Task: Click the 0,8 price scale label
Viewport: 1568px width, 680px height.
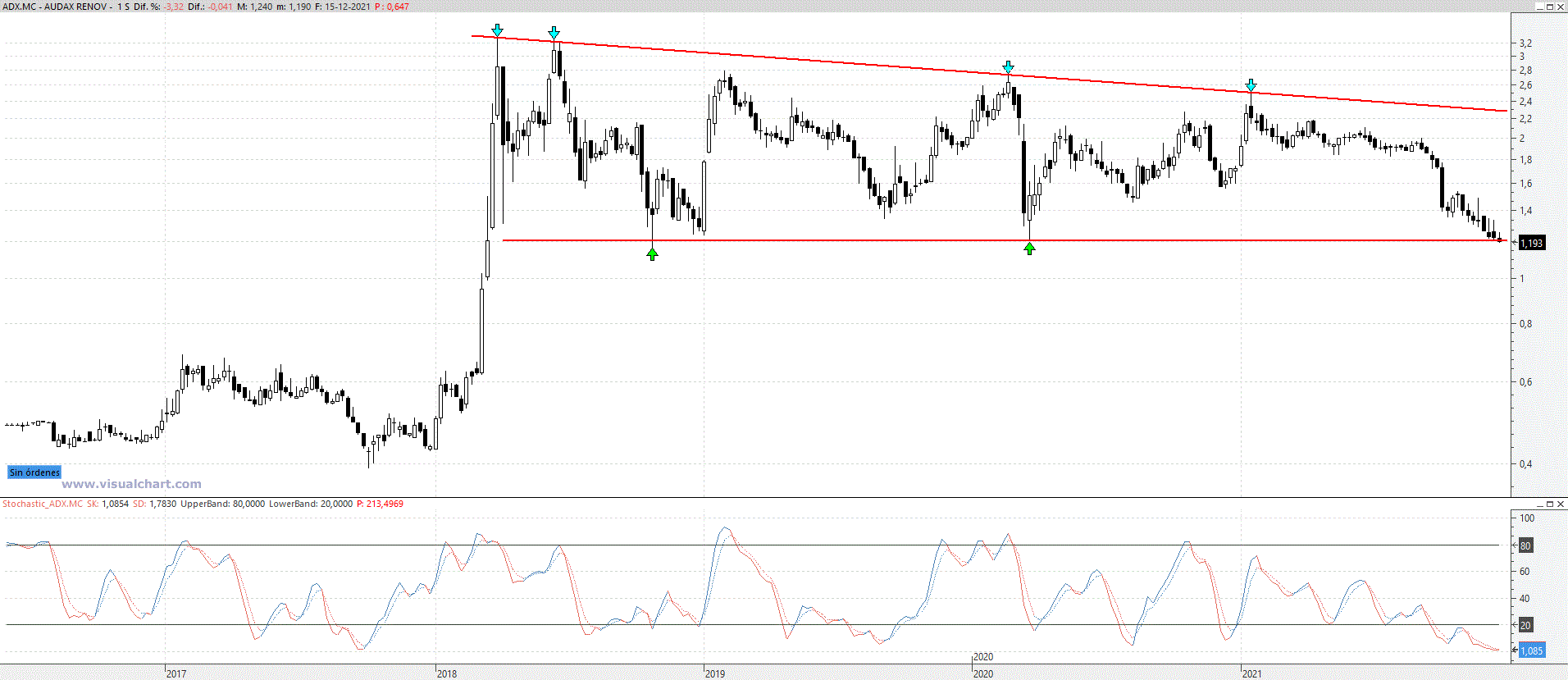Action: 1525,323
